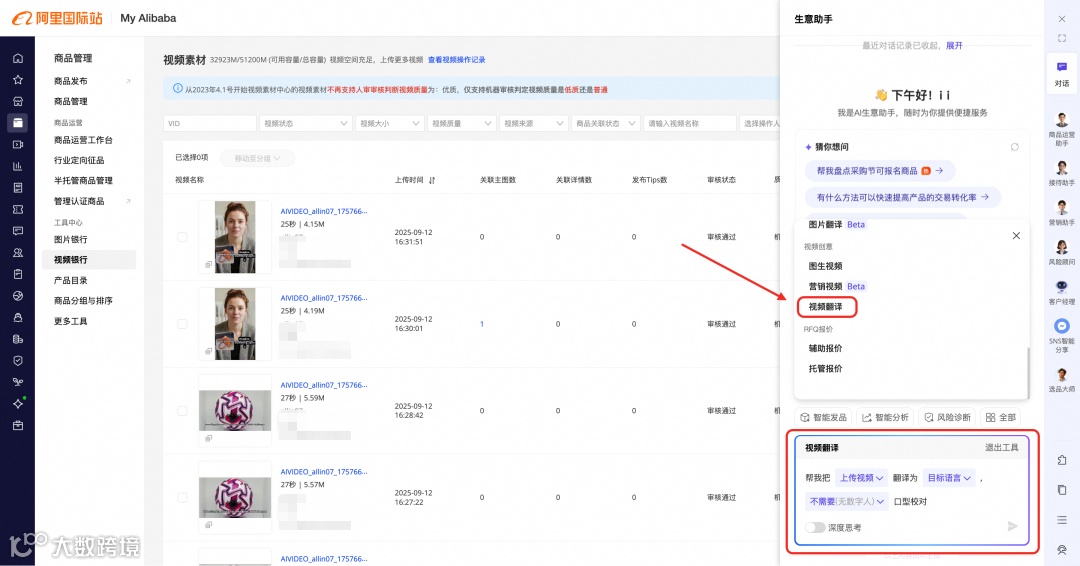Click the 智能分析 button
1080x566 pixels.
(885, 417)
